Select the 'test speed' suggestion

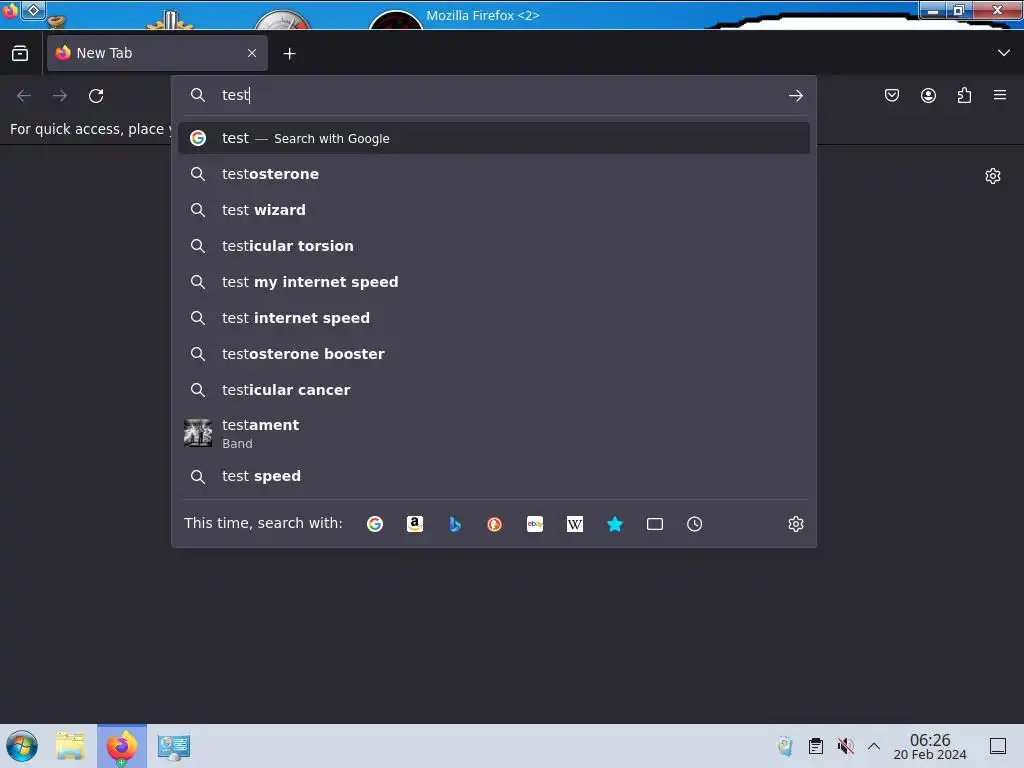point(494,476)
